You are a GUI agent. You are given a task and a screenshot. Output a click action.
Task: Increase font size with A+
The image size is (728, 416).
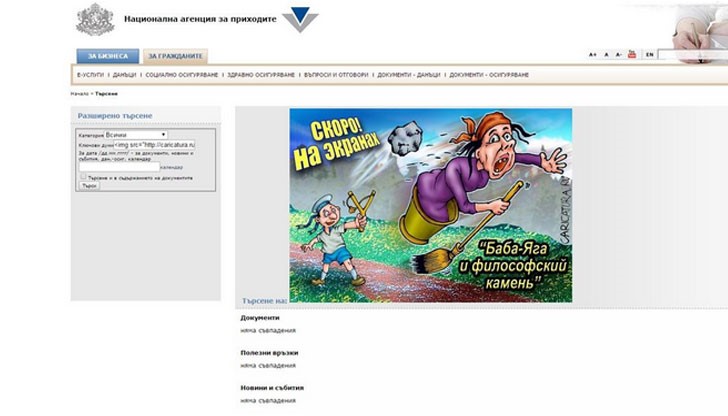point(593,54)
